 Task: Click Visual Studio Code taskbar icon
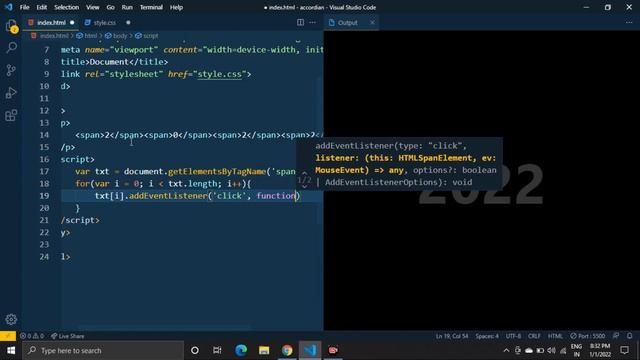(x=310, y=351)
